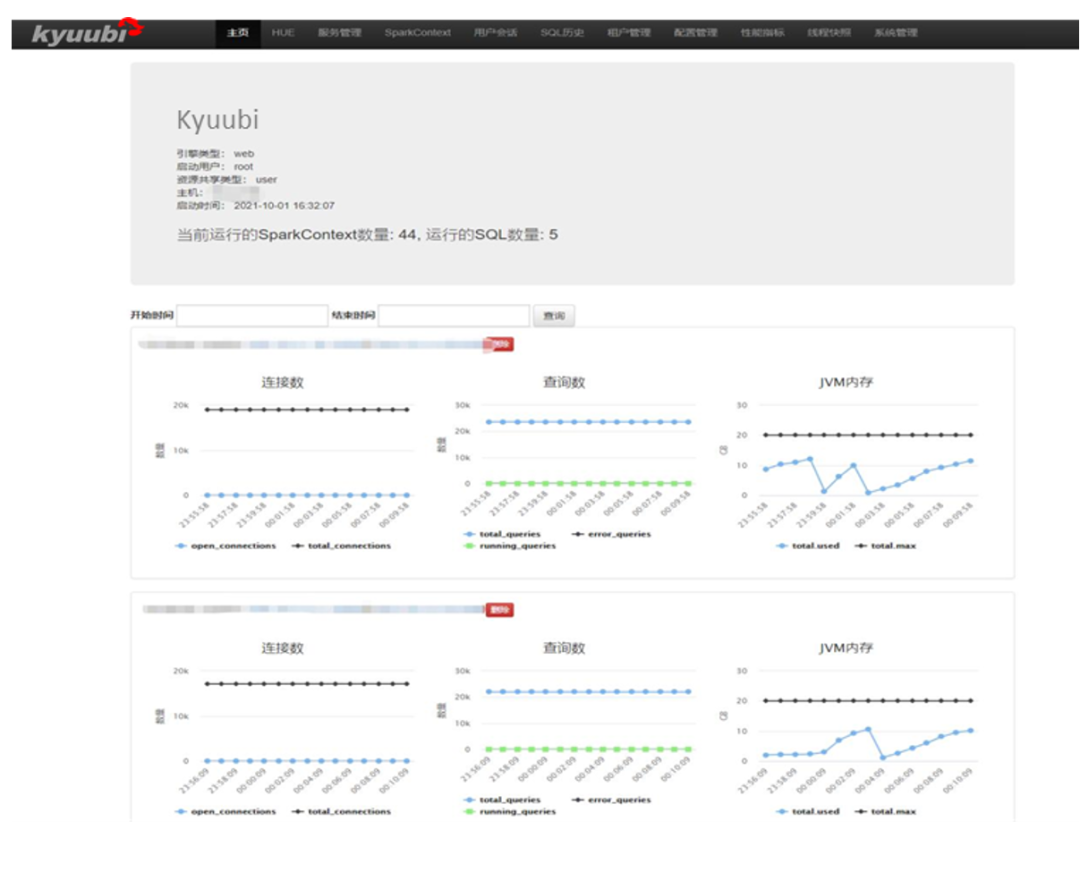Open 配置管理 from the top menu
This screenshot has height=872, width=1080.
point(696,32)
